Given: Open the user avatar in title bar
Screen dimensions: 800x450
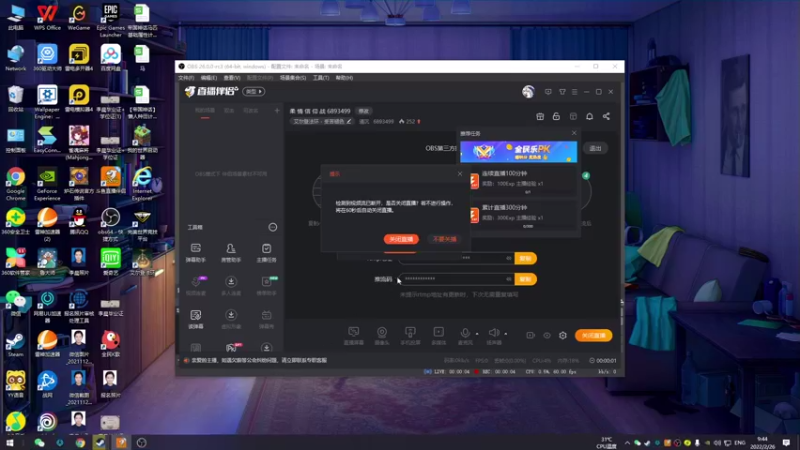Looking at the screenshot, I should tap(528, 92).
